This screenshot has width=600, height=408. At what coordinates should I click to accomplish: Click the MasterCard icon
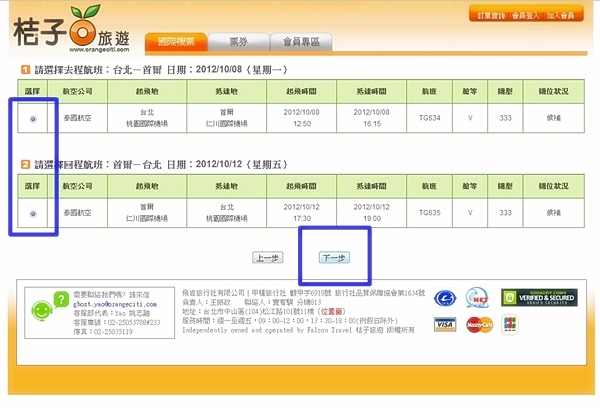click(x=479, y=325)
